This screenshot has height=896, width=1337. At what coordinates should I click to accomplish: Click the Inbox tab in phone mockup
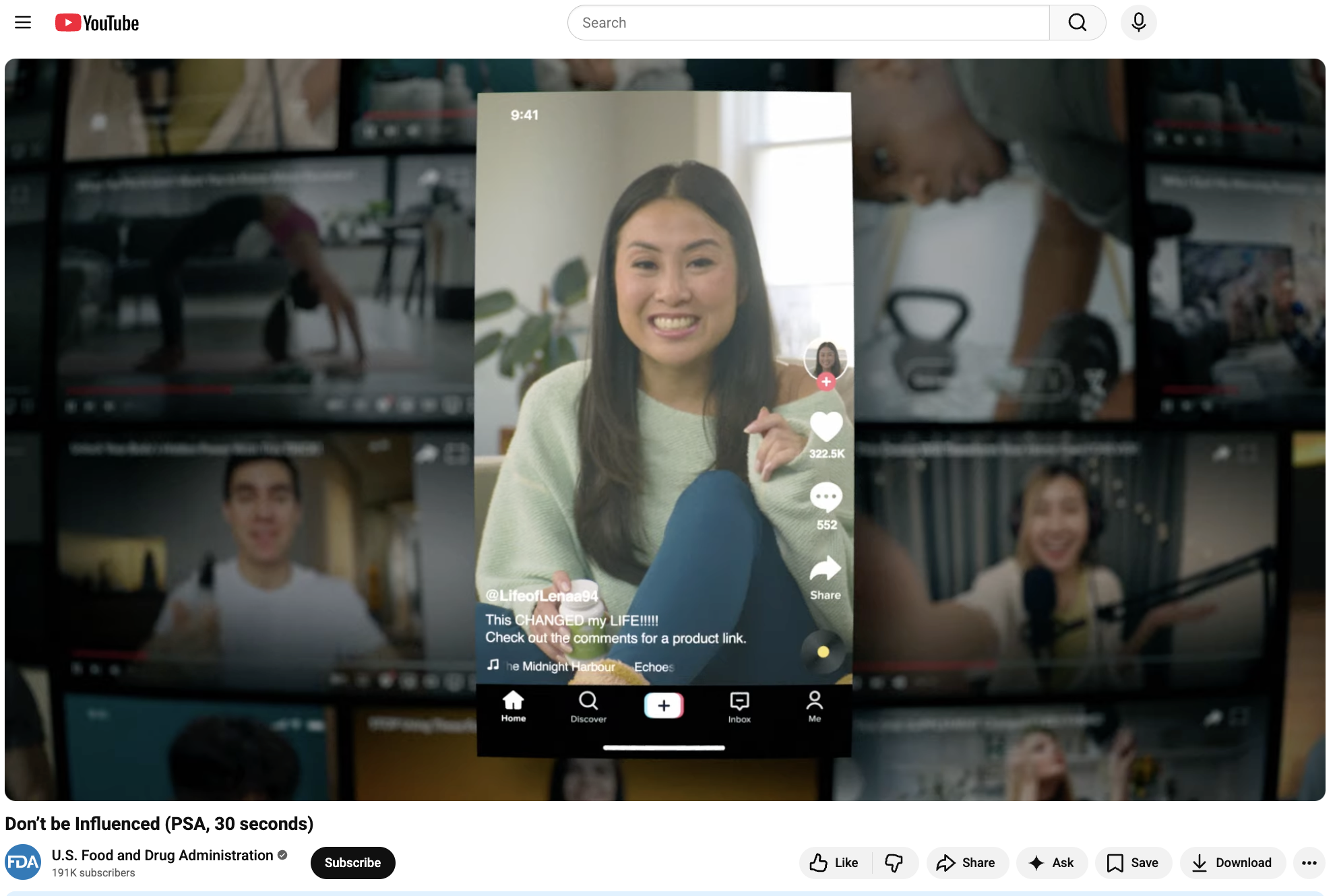coord(739,705)
